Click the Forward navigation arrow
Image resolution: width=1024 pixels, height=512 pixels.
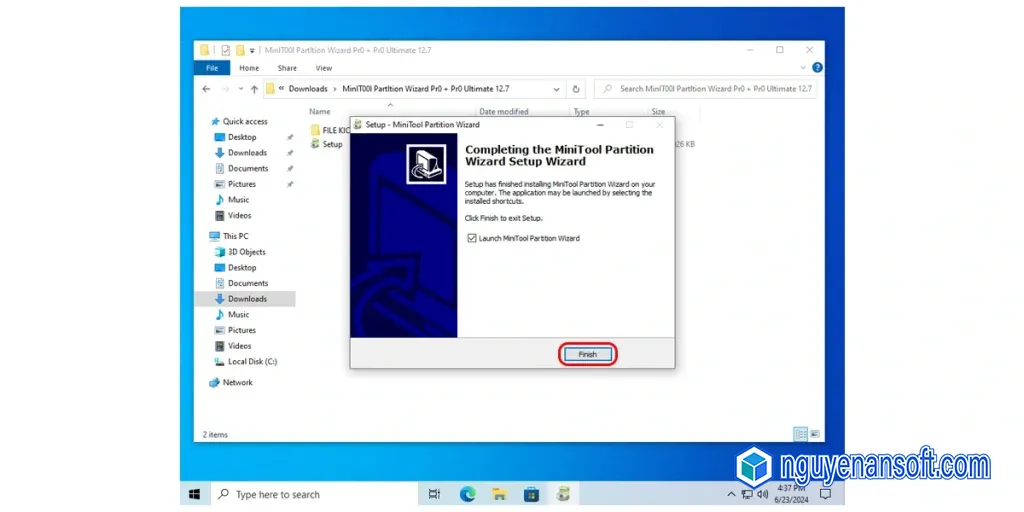(225, 89)
